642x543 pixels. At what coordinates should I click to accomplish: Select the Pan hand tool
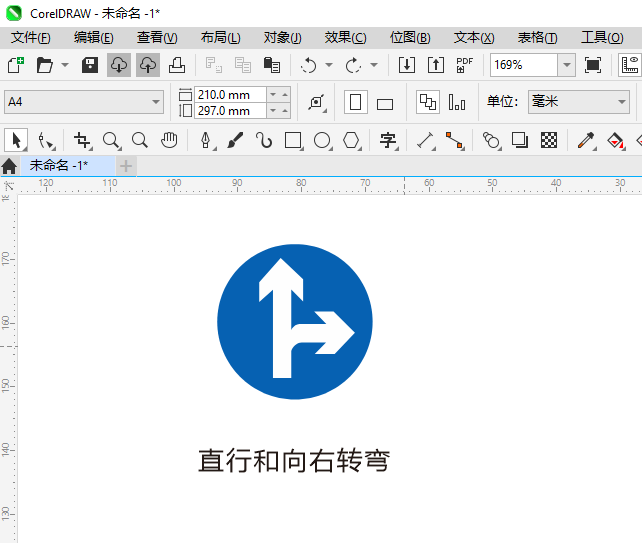click(169, 140)
